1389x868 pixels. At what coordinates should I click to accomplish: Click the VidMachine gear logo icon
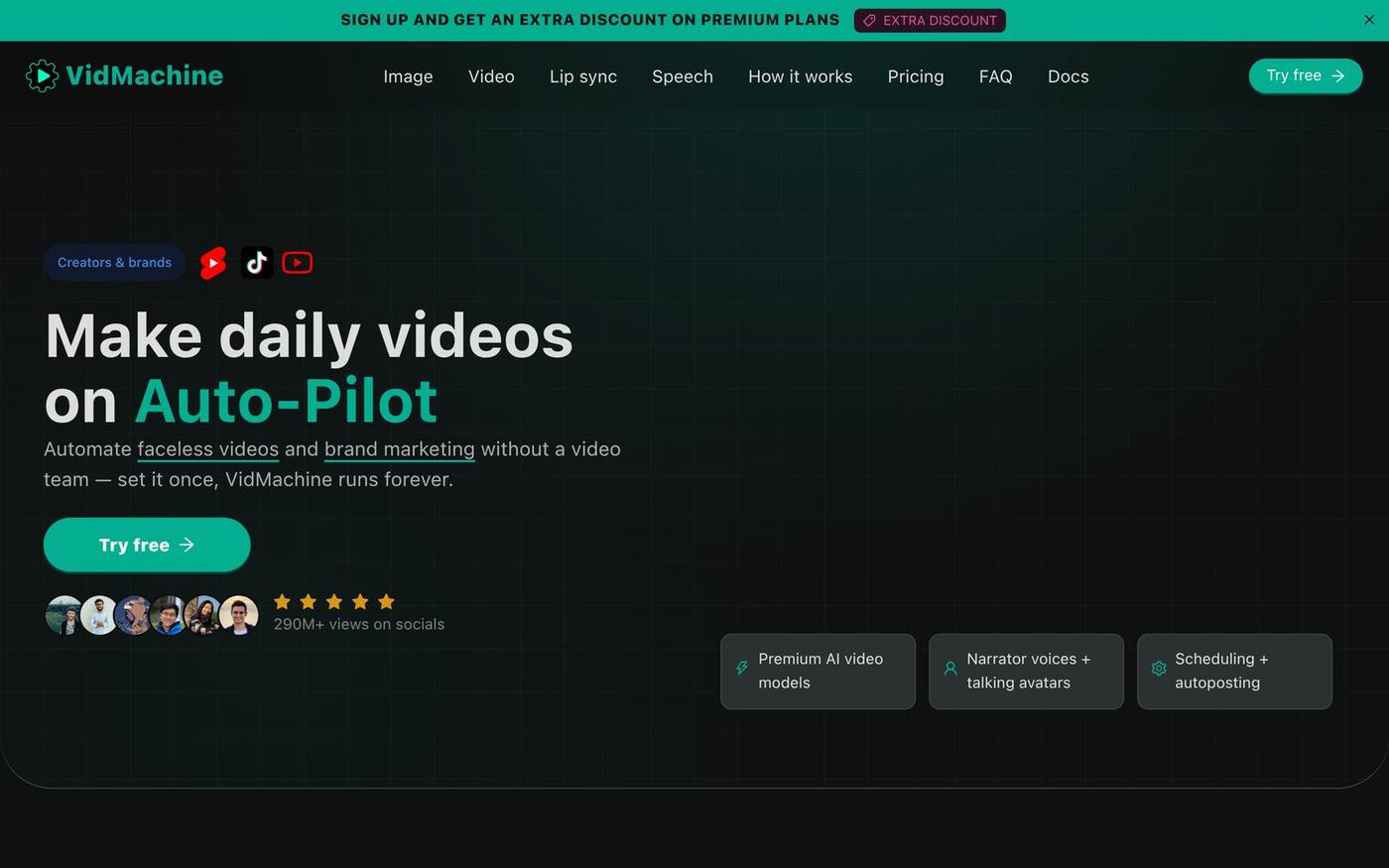click(42, 75)
